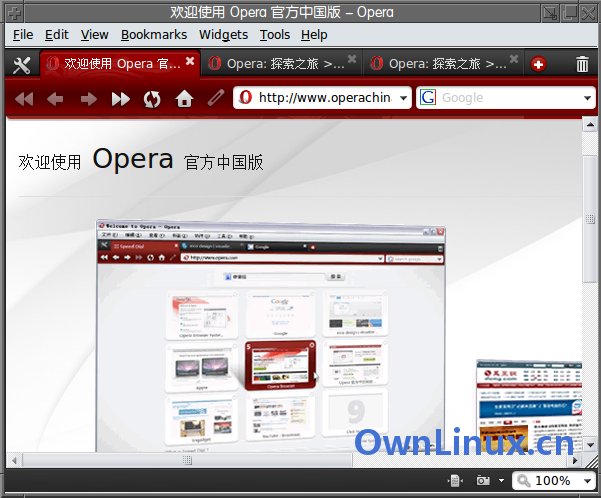Viewport: 601px width, 498px height.
Task: Reload the page with the refresh icon
Action: (x=152, y=99)
